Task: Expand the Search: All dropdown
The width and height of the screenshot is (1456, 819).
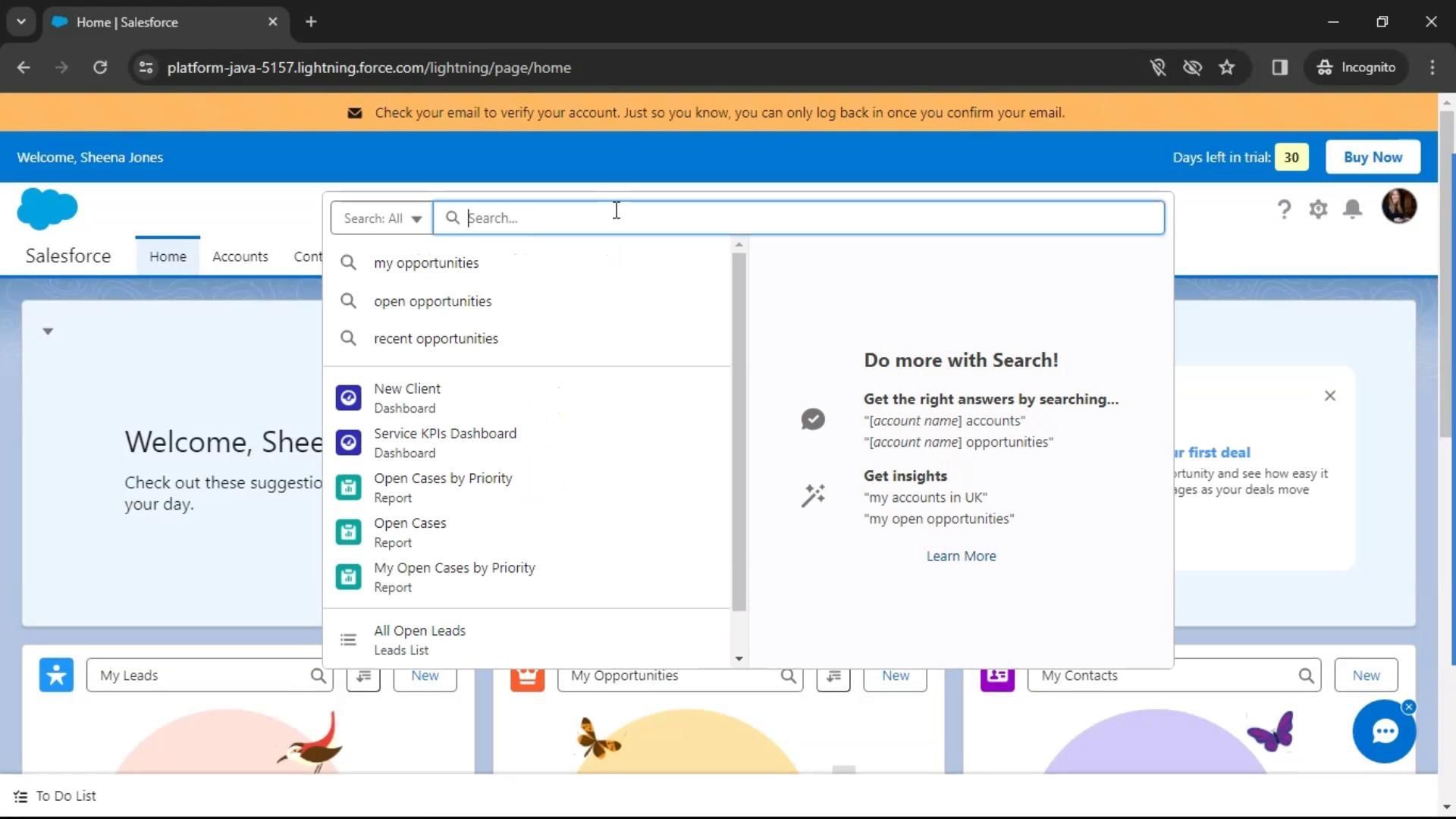Action: coord(381,218)
